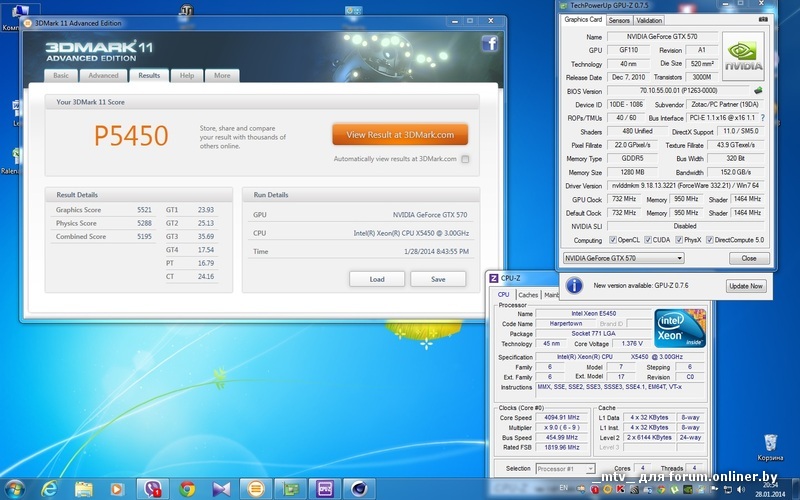Switch to the Basic tab in 3DMark 11
Viewport: 800px width, 500px height.
click(x=61, y=76)
